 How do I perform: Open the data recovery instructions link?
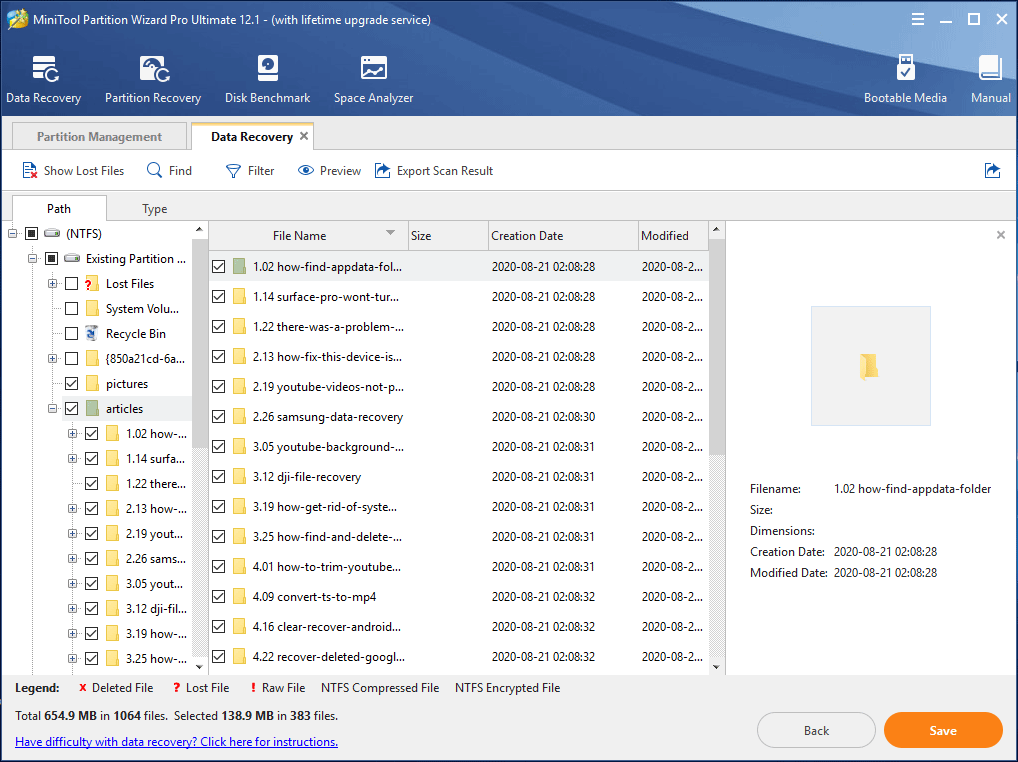[176, 742]
